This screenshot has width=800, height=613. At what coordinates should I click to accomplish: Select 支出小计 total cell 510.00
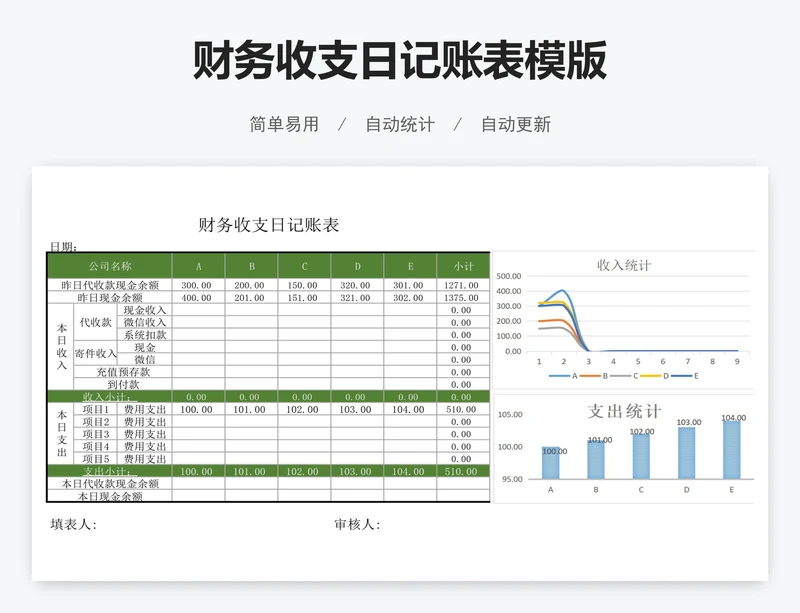(x=463, y=471)
